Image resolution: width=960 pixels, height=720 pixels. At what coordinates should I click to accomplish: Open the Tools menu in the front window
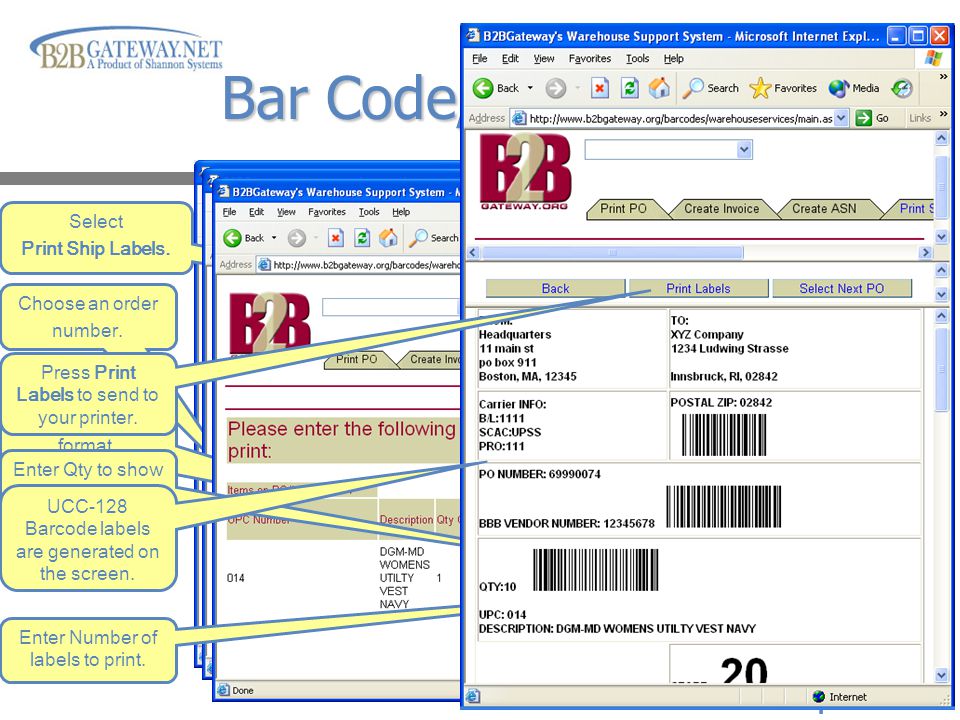[637, 59]
